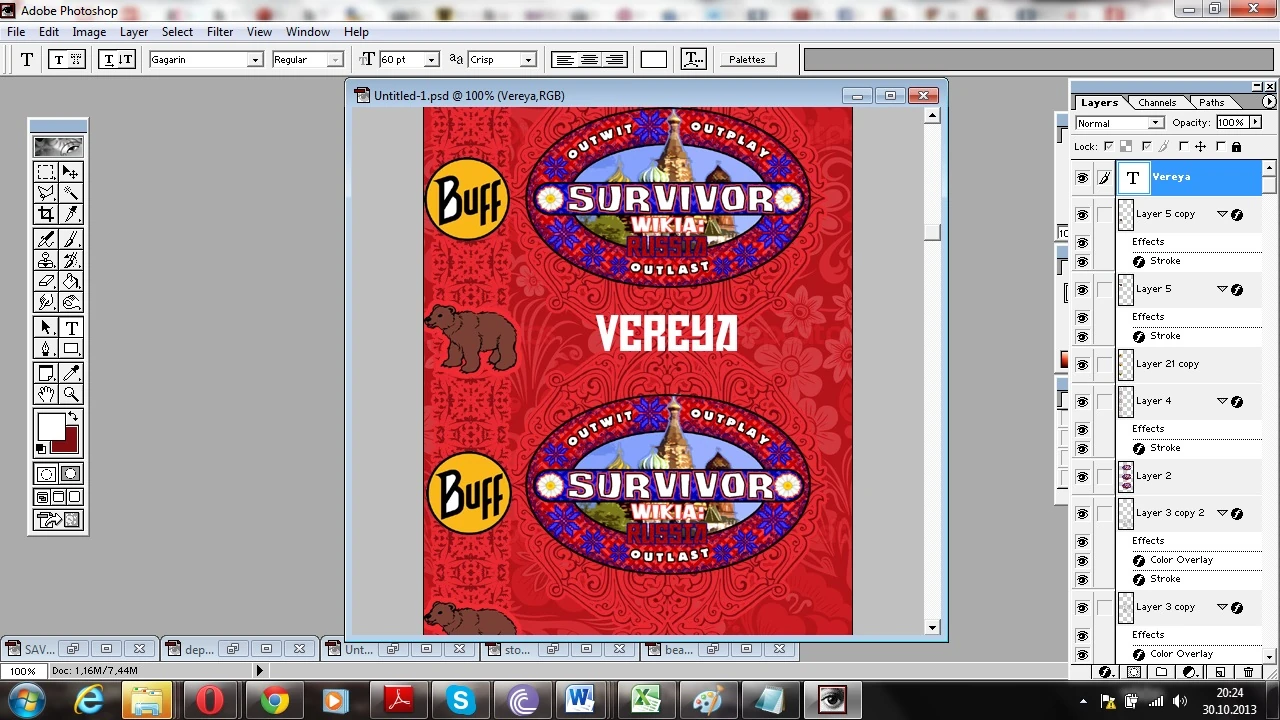The height and width of the screenshot is (720, 1280).
Task: Create new fill or adjustment layer
Action: (1191, 672)
